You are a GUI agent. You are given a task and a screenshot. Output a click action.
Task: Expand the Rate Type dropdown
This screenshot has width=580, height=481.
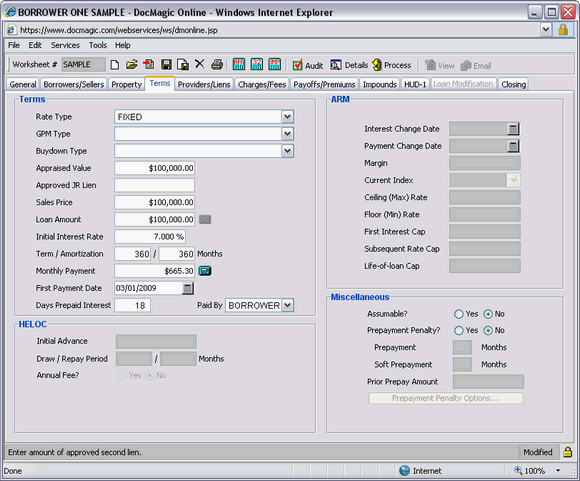pos(287,117)
